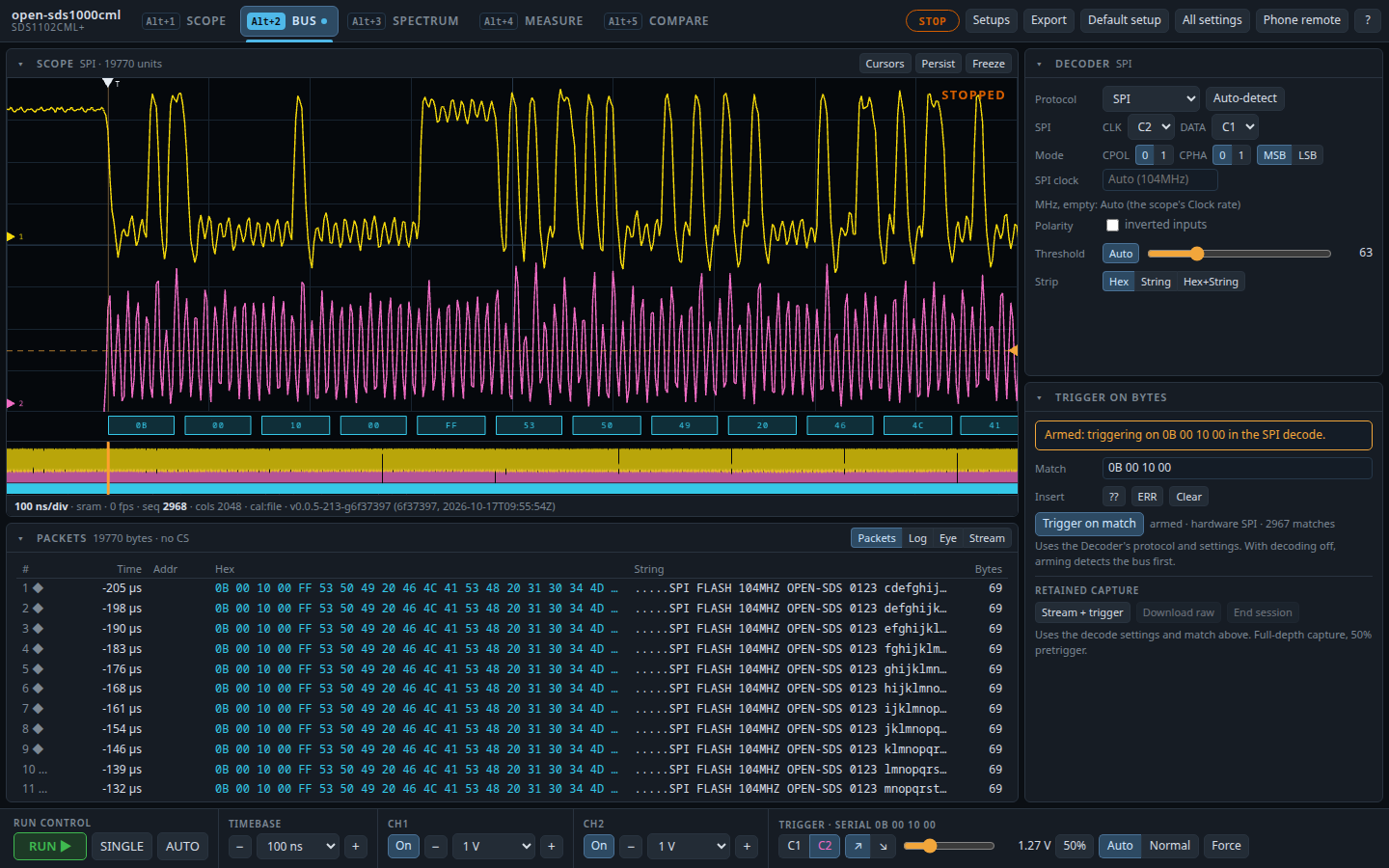This screenshot has width=1389, height=868.
Task: Toggle Auto threshold in decoder
Action: [1121, 254]
